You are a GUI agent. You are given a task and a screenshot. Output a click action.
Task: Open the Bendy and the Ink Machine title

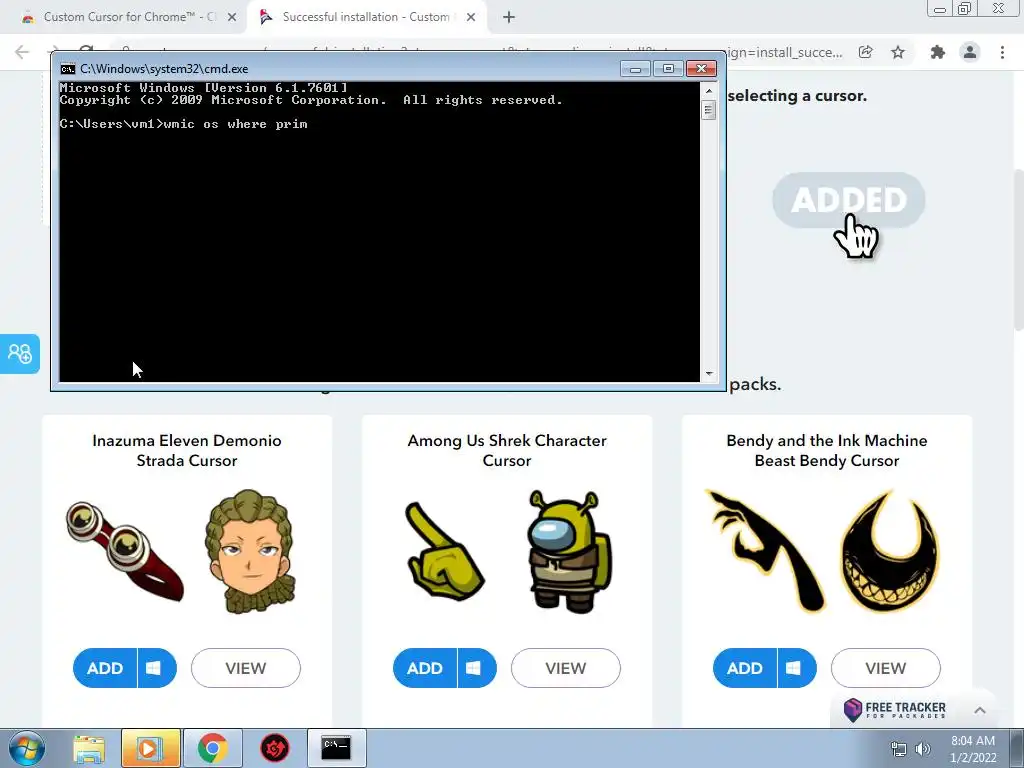[827, 451]
